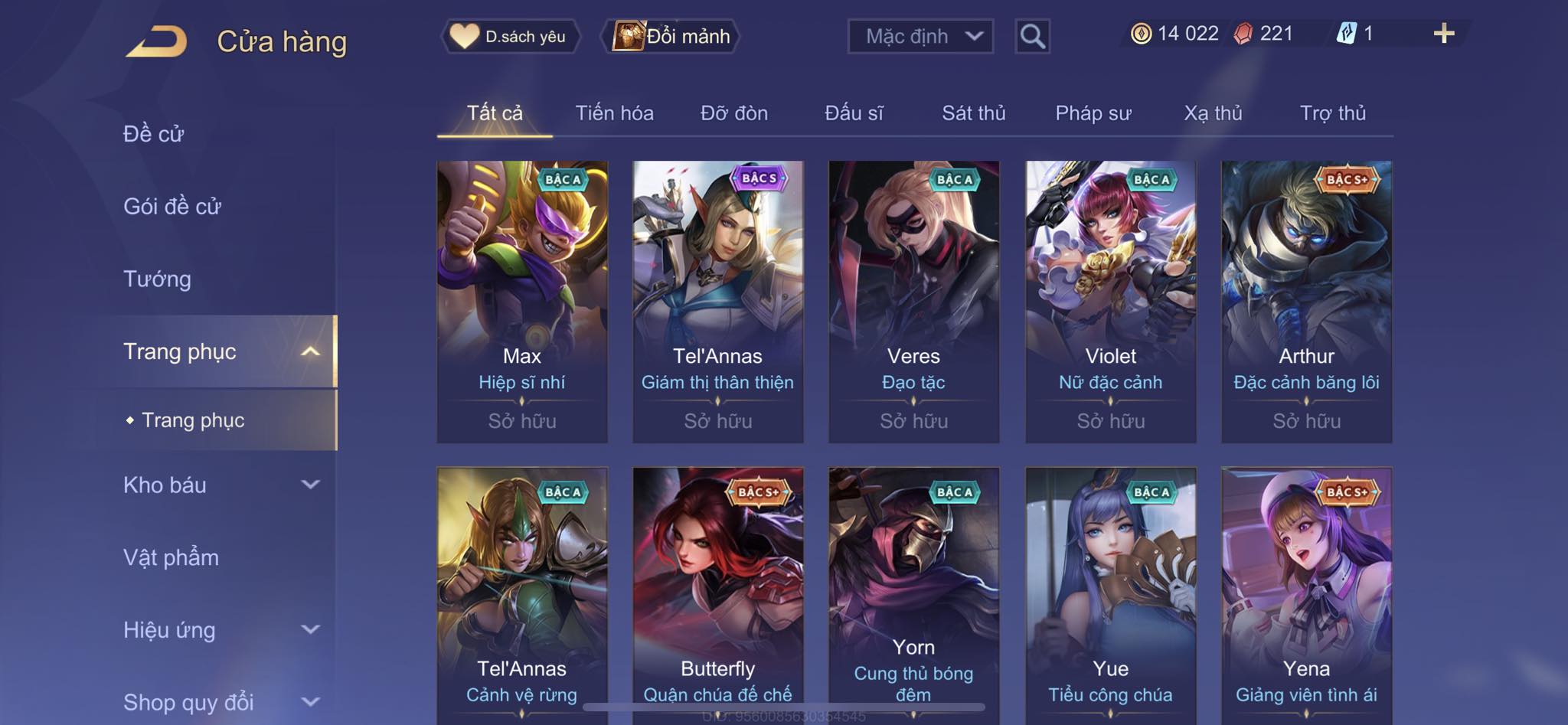Select the Arthur Đặc cảnh băng lôi skin
Image resolution: width=1568 pixels, height=725 pixels.
(x=1306, y=302)
